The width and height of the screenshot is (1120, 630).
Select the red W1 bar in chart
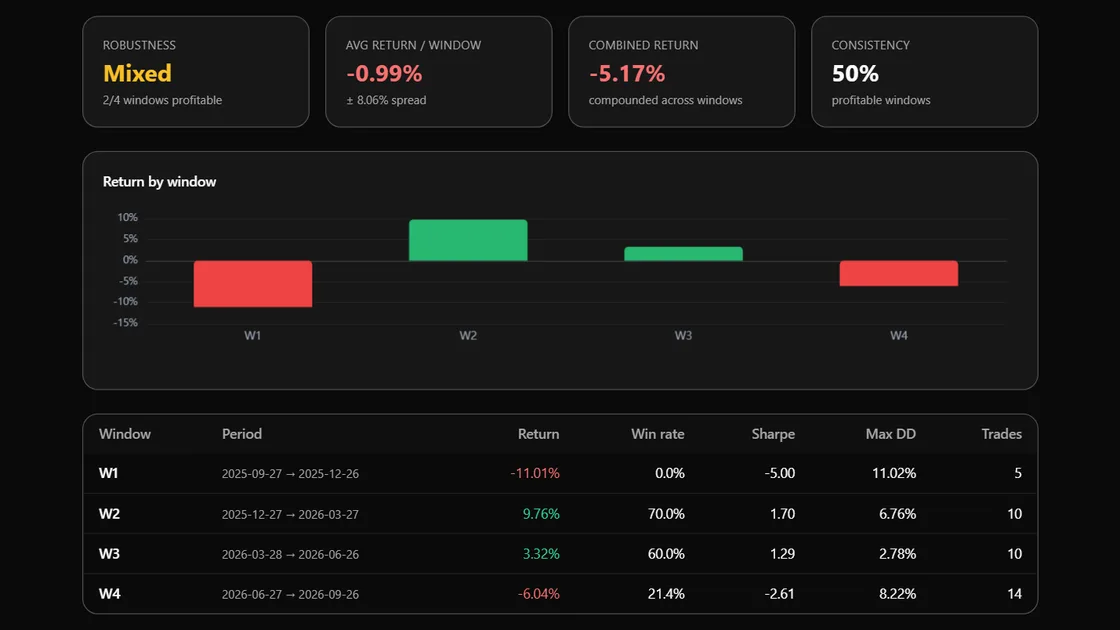(x=253, y=284)
